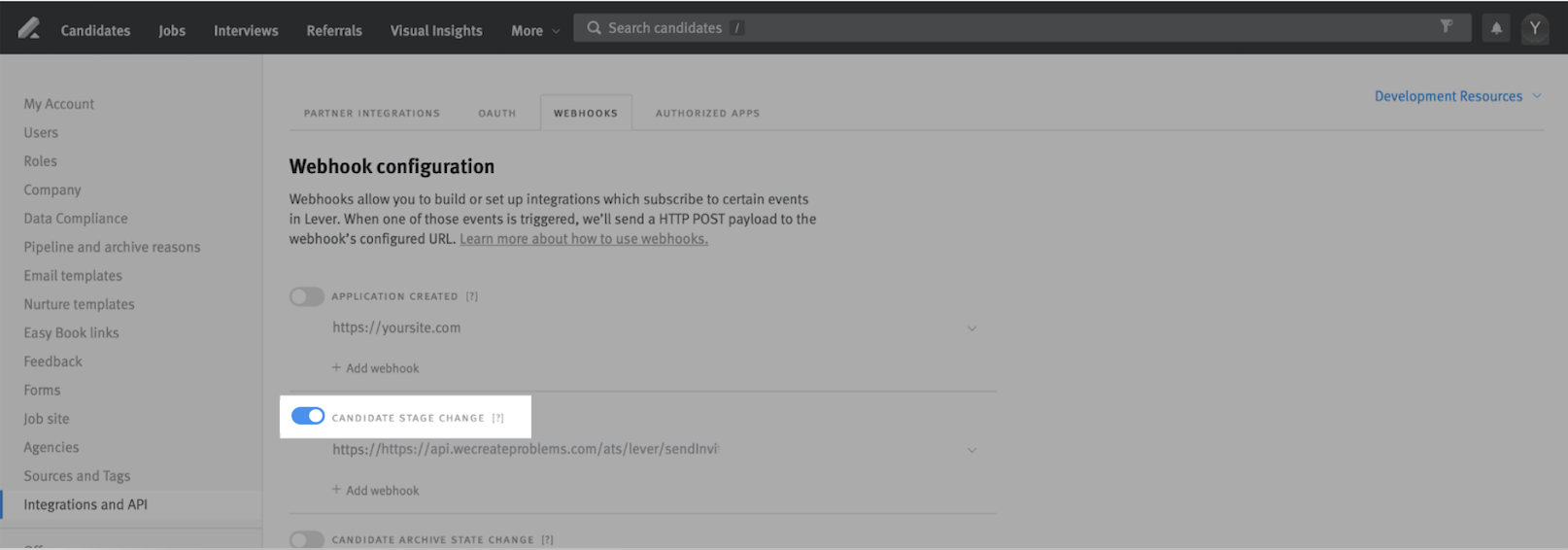Open Easy Book links settings
This screenshot has height=550, width=1568.
[72, 333]
